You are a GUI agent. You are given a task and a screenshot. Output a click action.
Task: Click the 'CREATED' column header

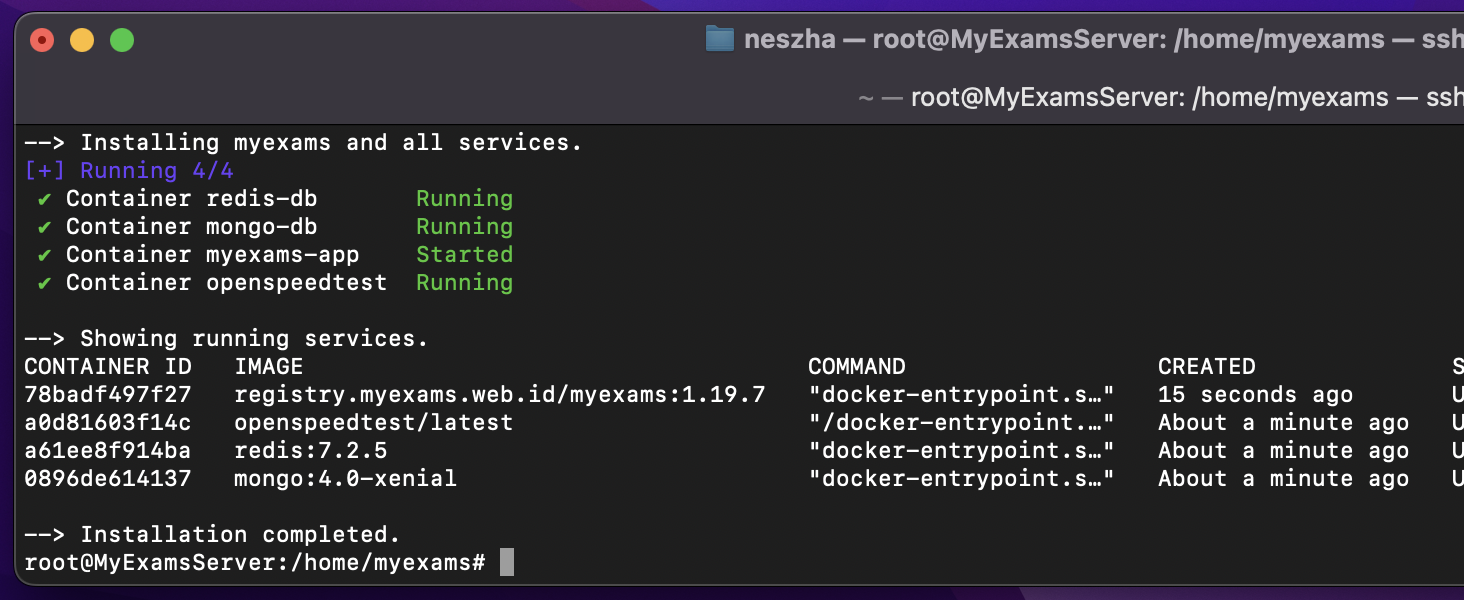point(1207,367)
